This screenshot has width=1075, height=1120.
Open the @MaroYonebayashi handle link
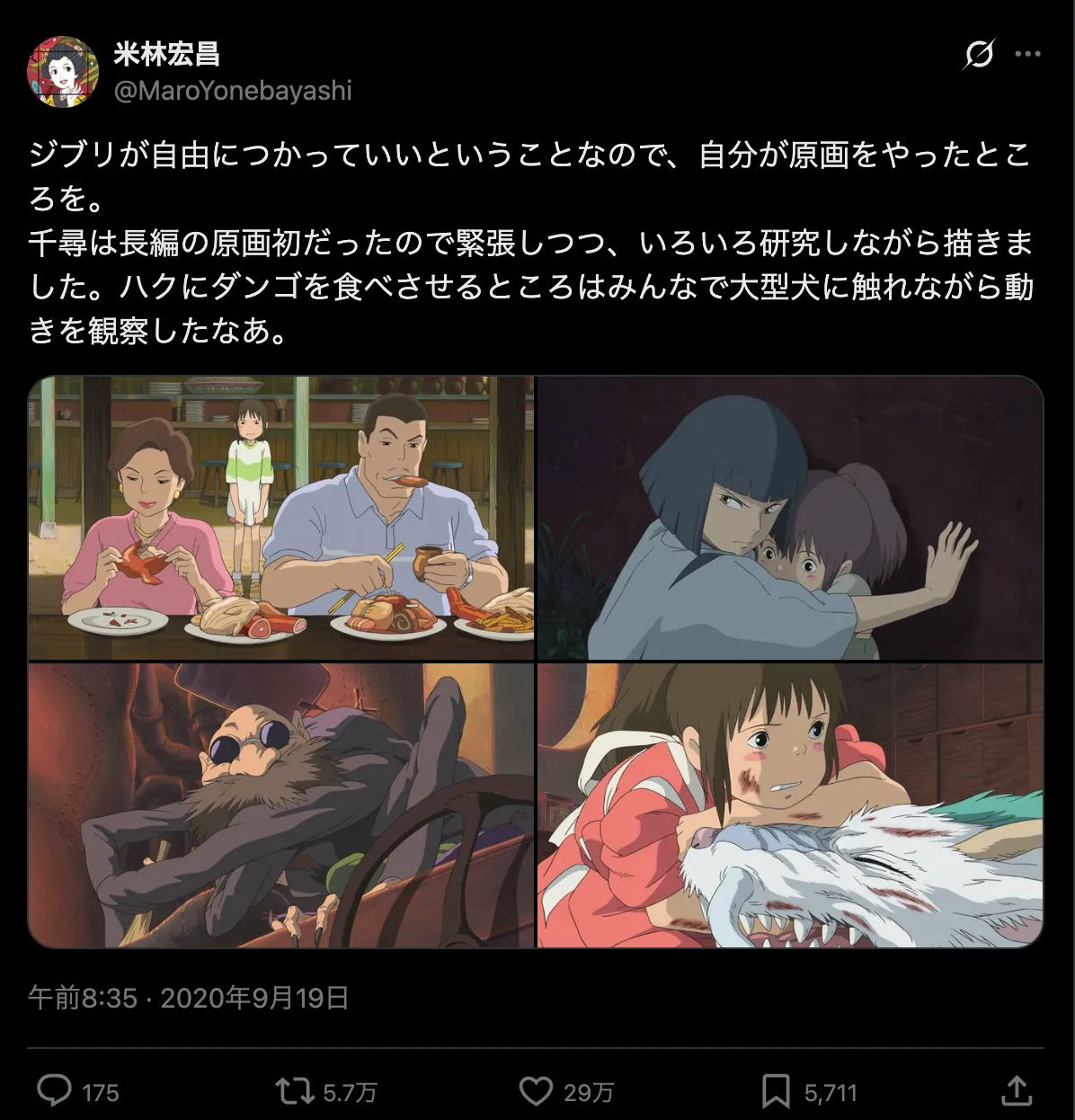point(233,91)
